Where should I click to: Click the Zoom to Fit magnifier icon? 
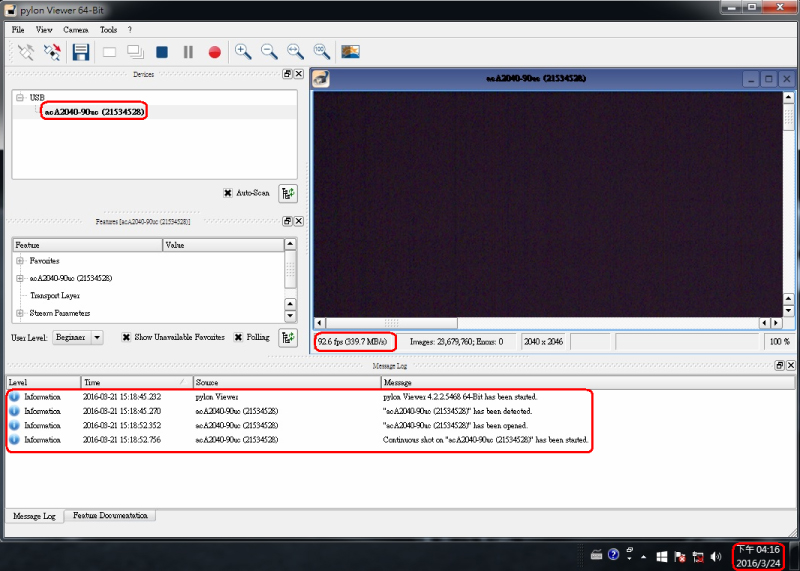(x=295, y=52)
